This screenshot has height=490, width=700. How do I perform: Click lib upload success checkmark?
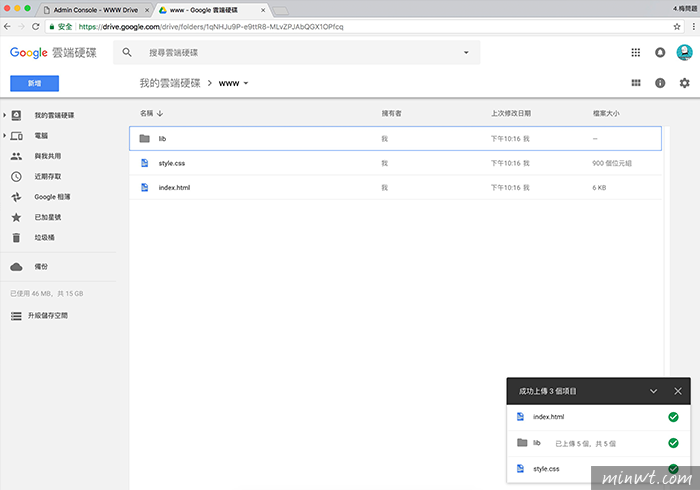click(673, 443)
